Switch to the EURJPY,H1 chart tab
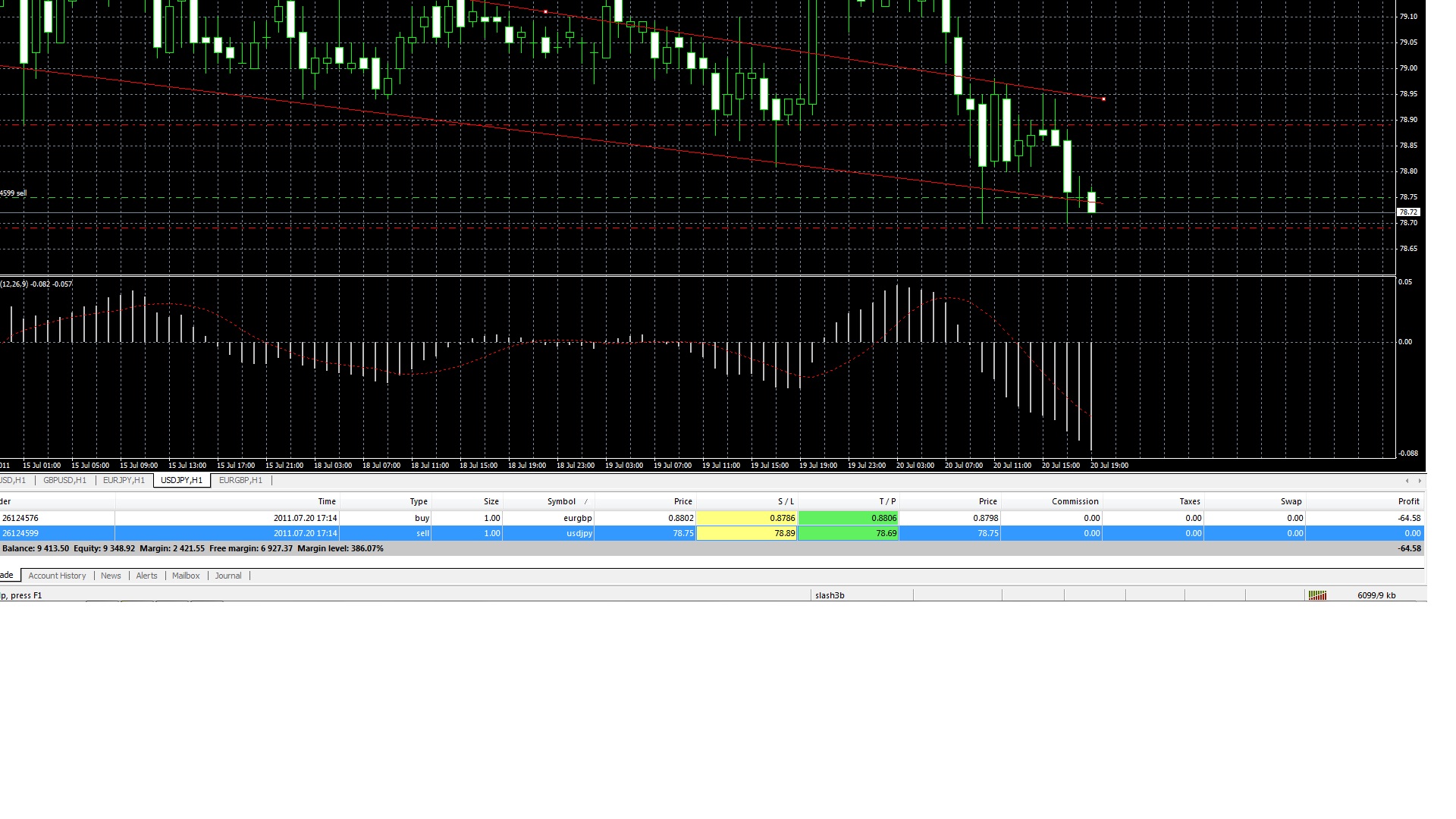 pos(124,480)
